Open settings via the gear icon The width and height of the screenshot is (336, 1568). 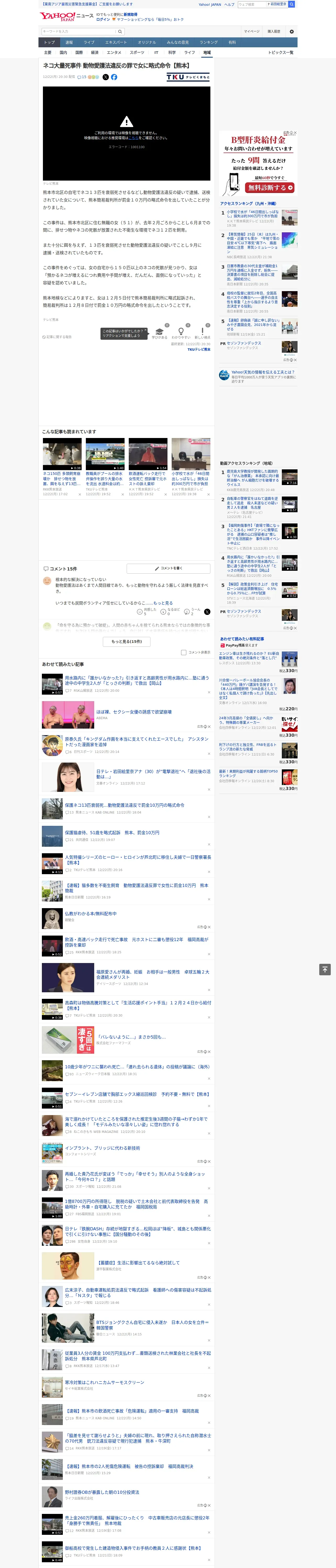click(x=292, y=32)
